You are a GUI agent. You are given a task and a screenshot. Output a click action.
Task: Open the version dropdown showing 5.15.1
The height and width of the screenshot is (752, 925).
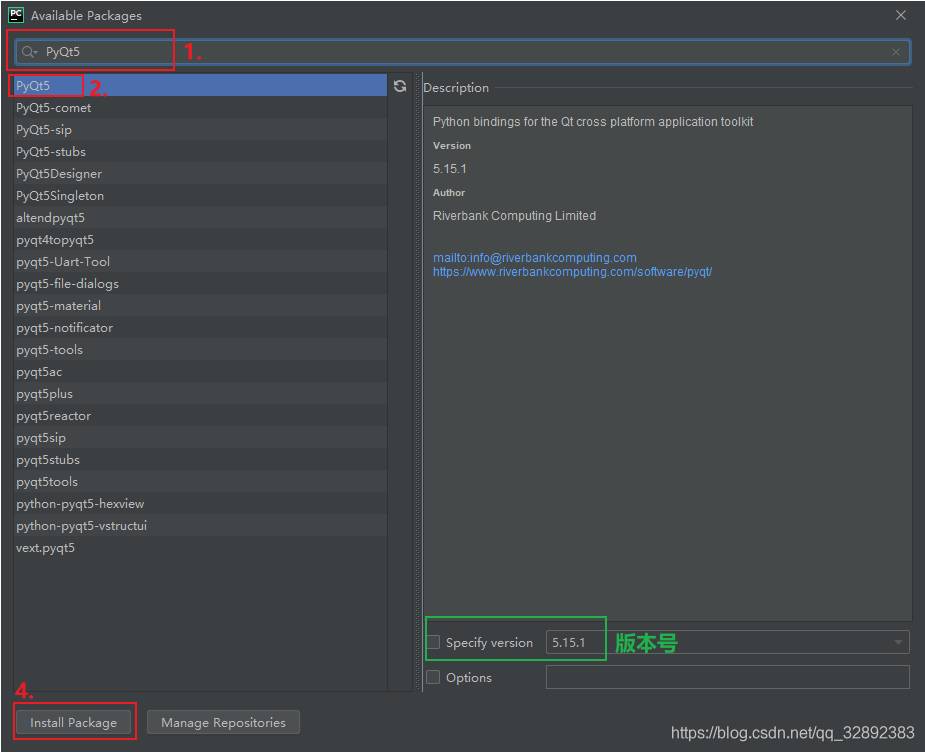click(x=727, y=642)
